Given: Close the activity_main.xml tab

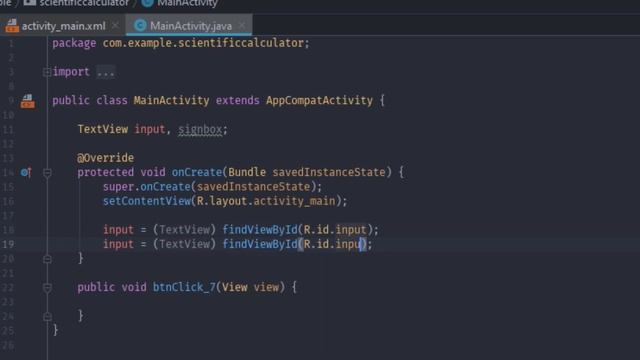Looking at the screenshot, I should [116, 26].
